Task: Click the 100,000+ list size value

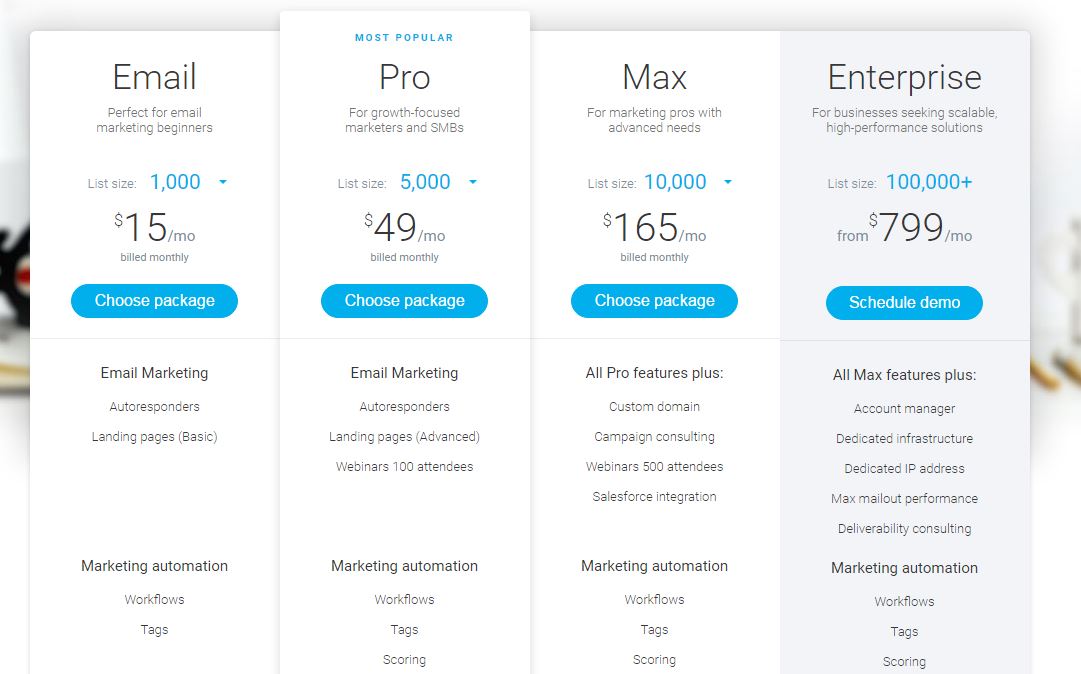Action: (x=929, y=182)
